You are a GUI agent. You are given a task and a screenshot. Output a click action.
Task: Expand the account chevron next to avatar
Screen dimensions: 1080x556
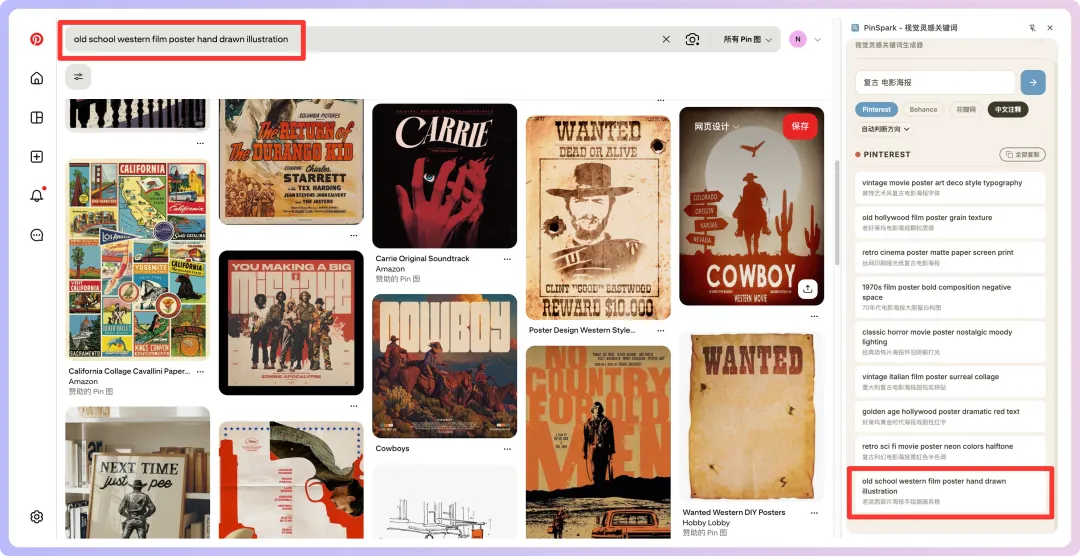coord(817,39)
